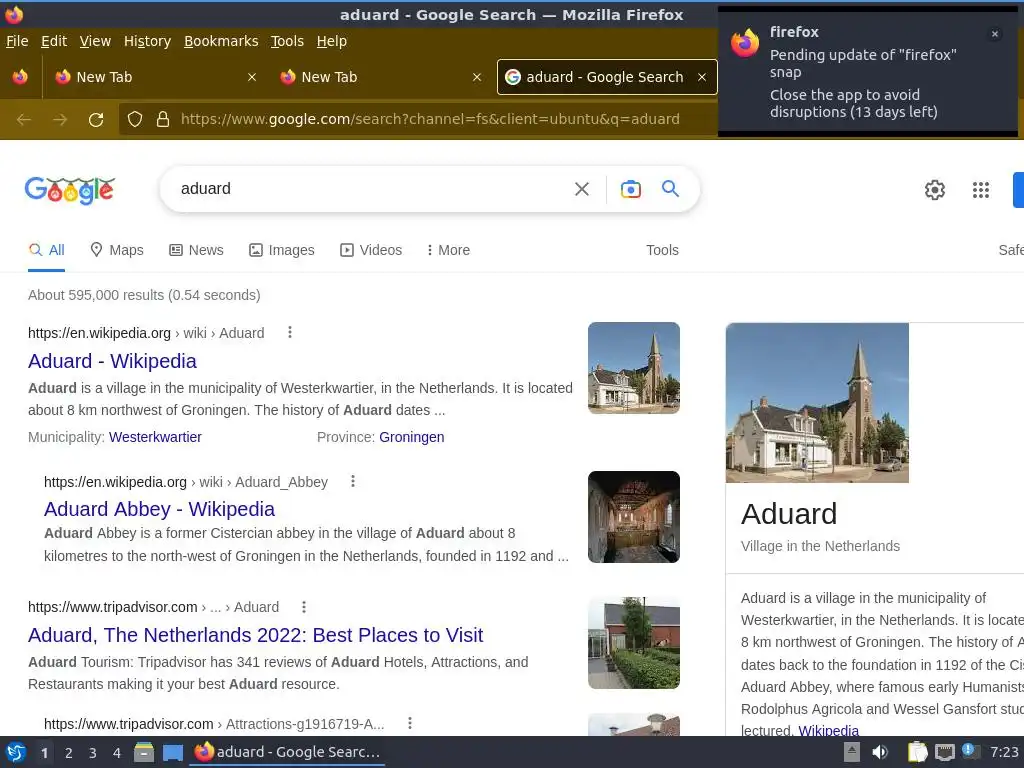Open the Aduard Abbey - Wikipedia link

point(159,509)
